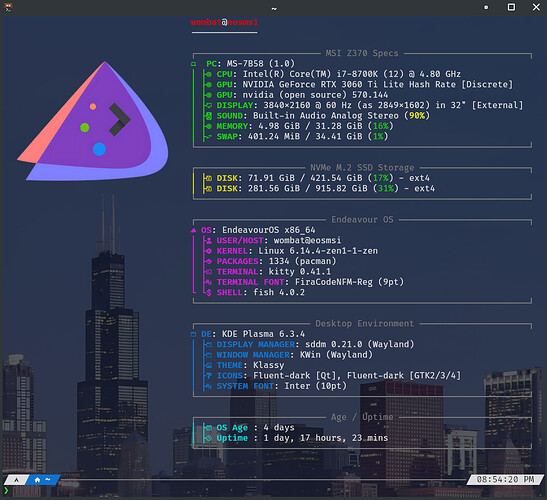Image resolution: width=547 pixels, height=500 pixels.
Task: Click the shell dollar icon next to SHELL
Action: (x=209, y=293)
